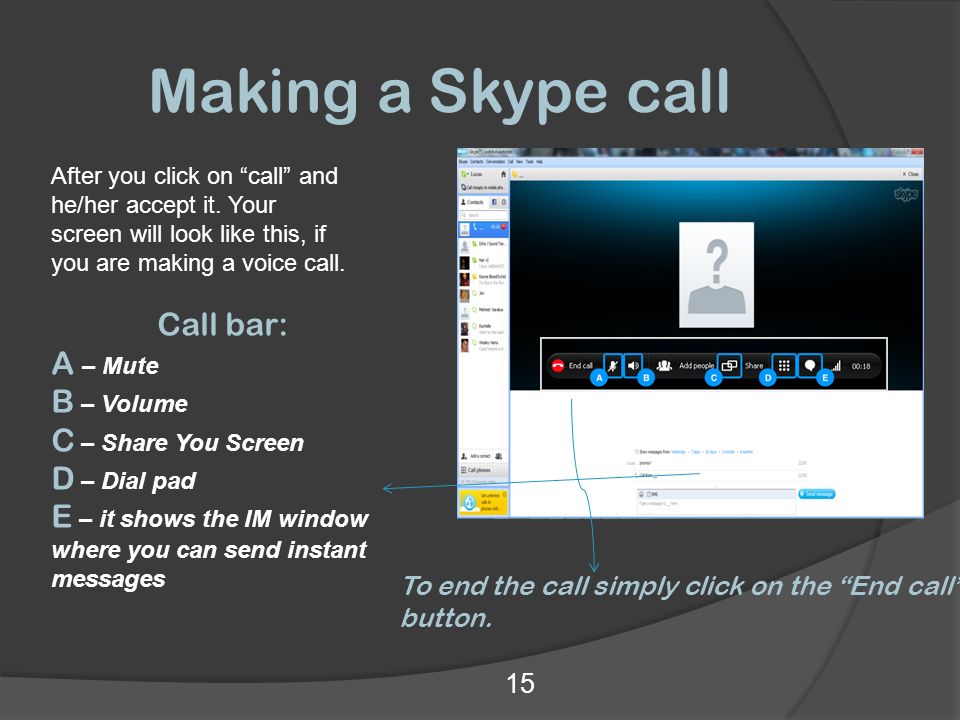Click Call cheaply to mobile phones link

483,187
